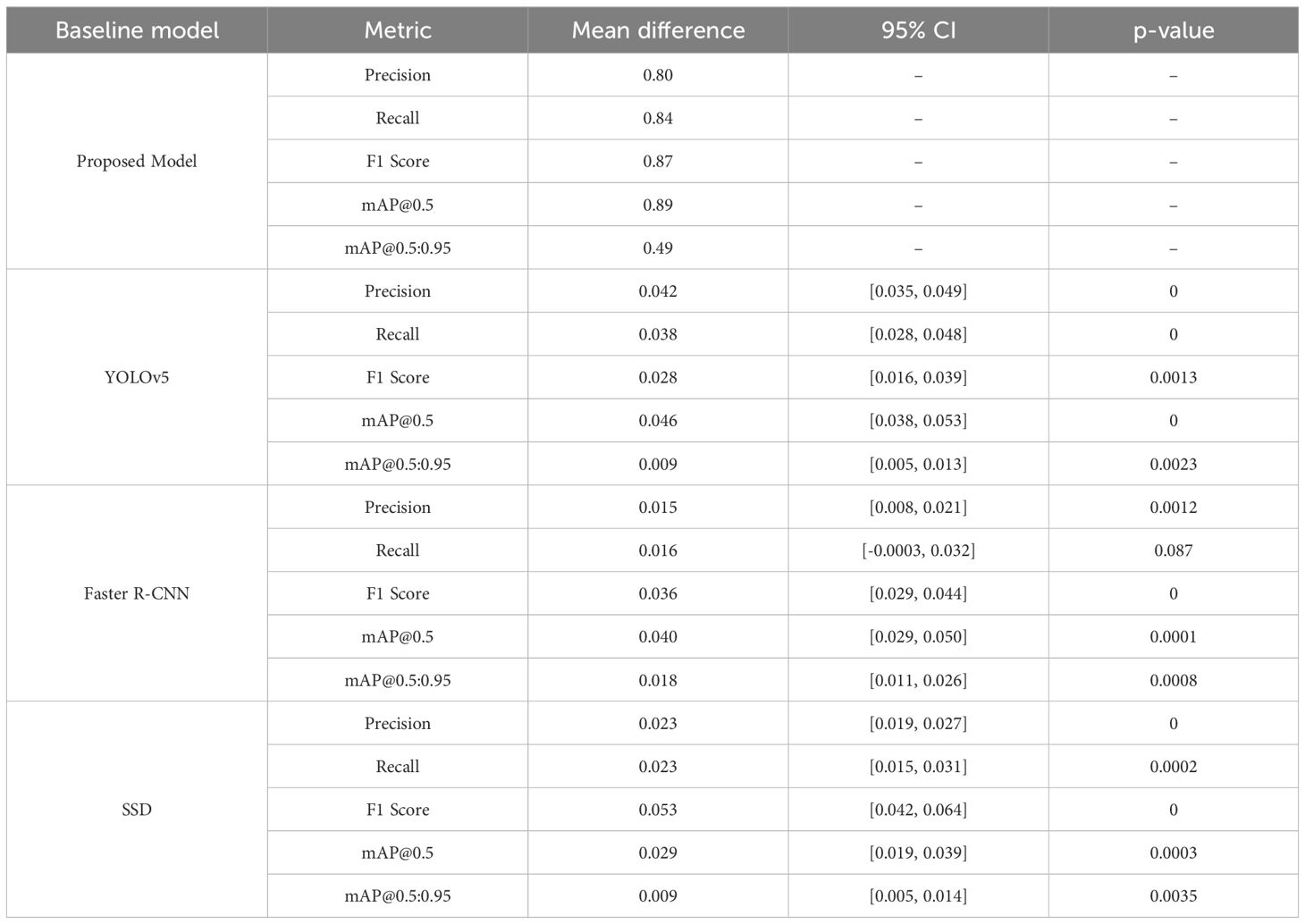Click the Baseline model column header
The width and height of the screenshot is (1305, 924).
pos(137,30)
